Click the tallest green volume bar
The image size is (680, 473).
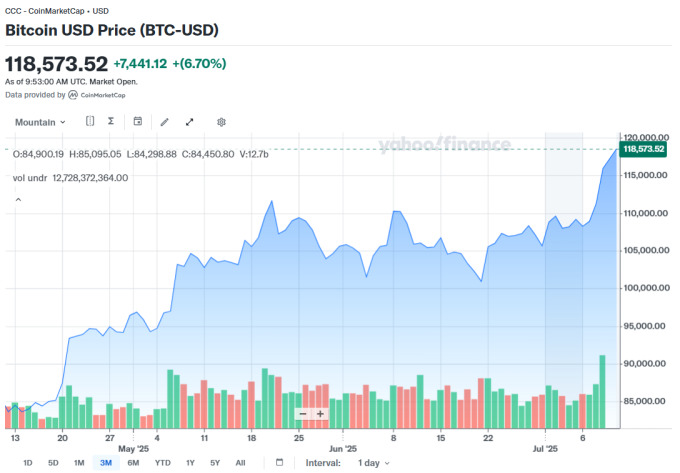tap(602, 391)
